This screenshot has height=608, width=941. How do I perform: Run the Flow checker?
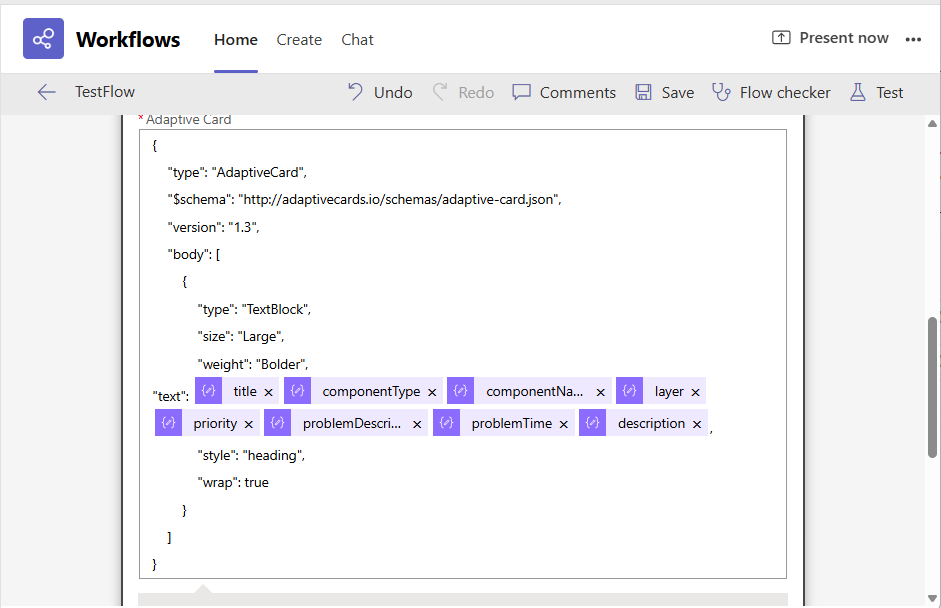[771, 92]
